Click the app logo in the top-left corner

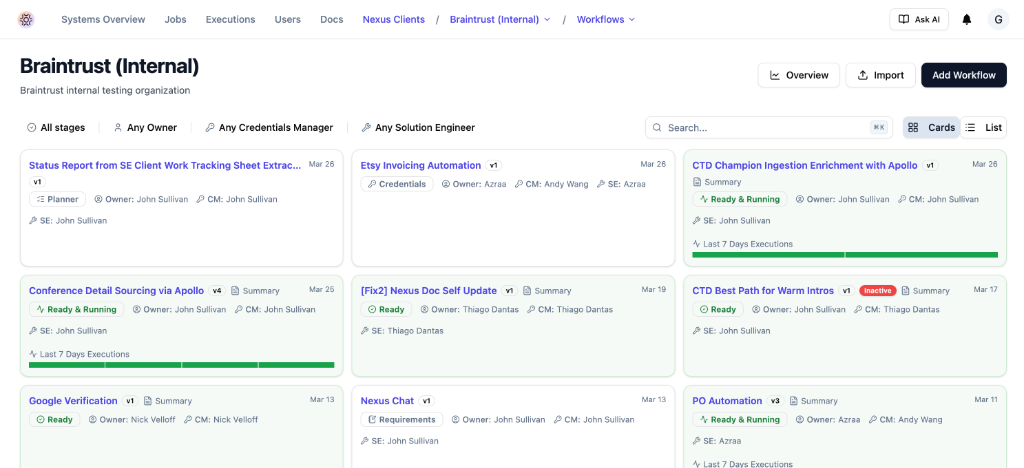tap(26, 20)
